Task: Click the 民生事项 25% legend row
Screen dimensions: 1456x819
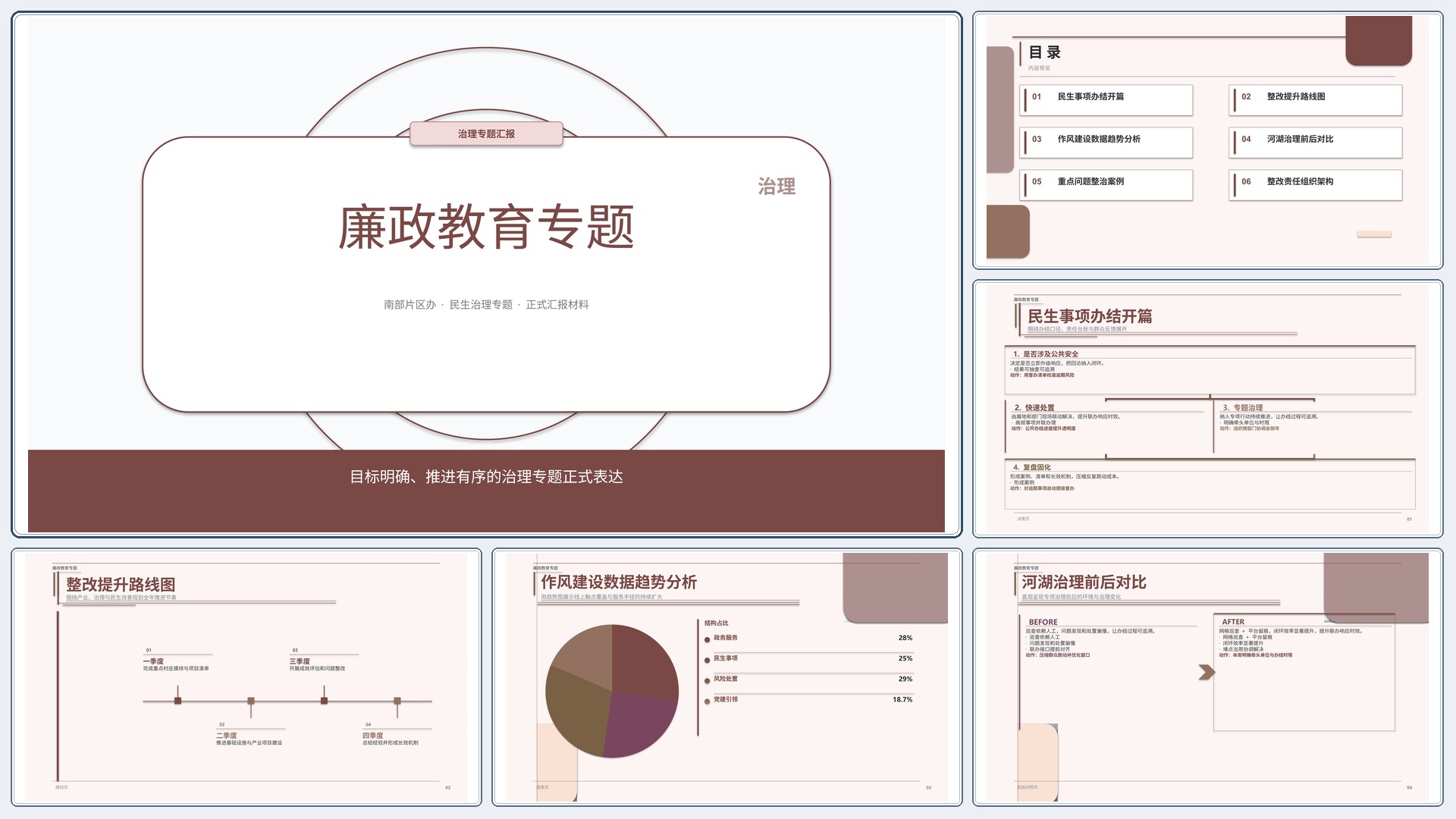Action: point(808,658)
